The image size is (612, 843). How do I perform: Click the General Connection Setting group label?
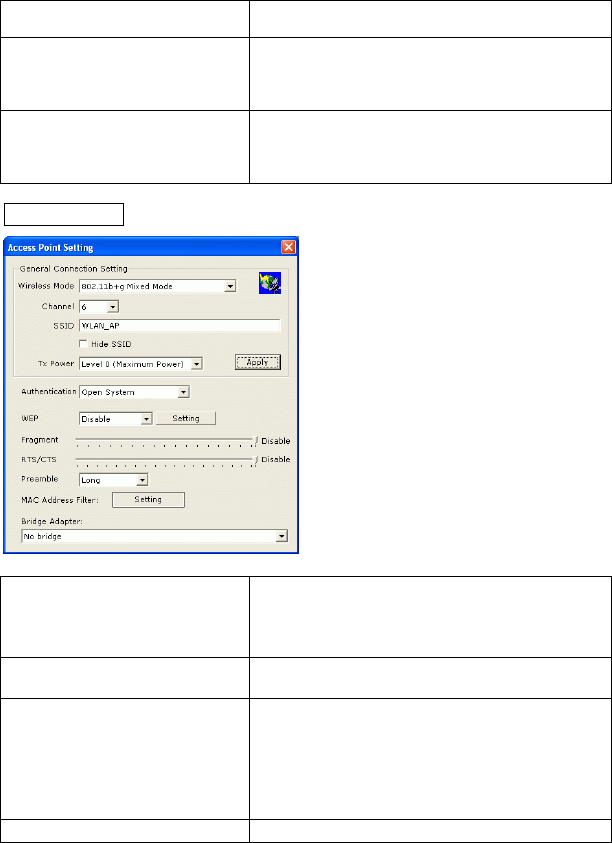click(x=74, y=268)
